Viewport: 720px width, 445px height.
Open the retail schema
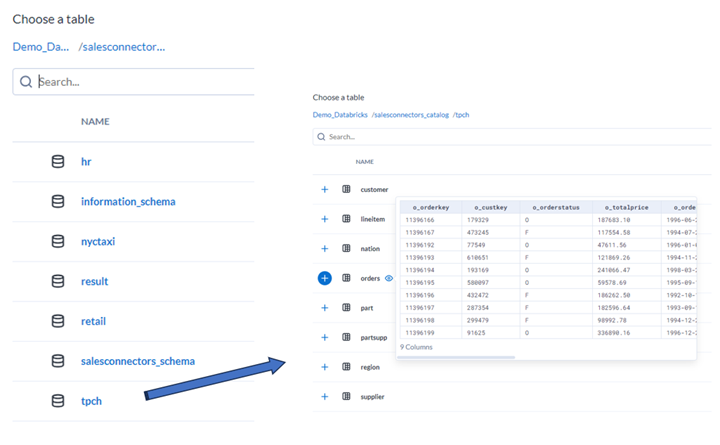pyautogui.click(x=93, y=321)
